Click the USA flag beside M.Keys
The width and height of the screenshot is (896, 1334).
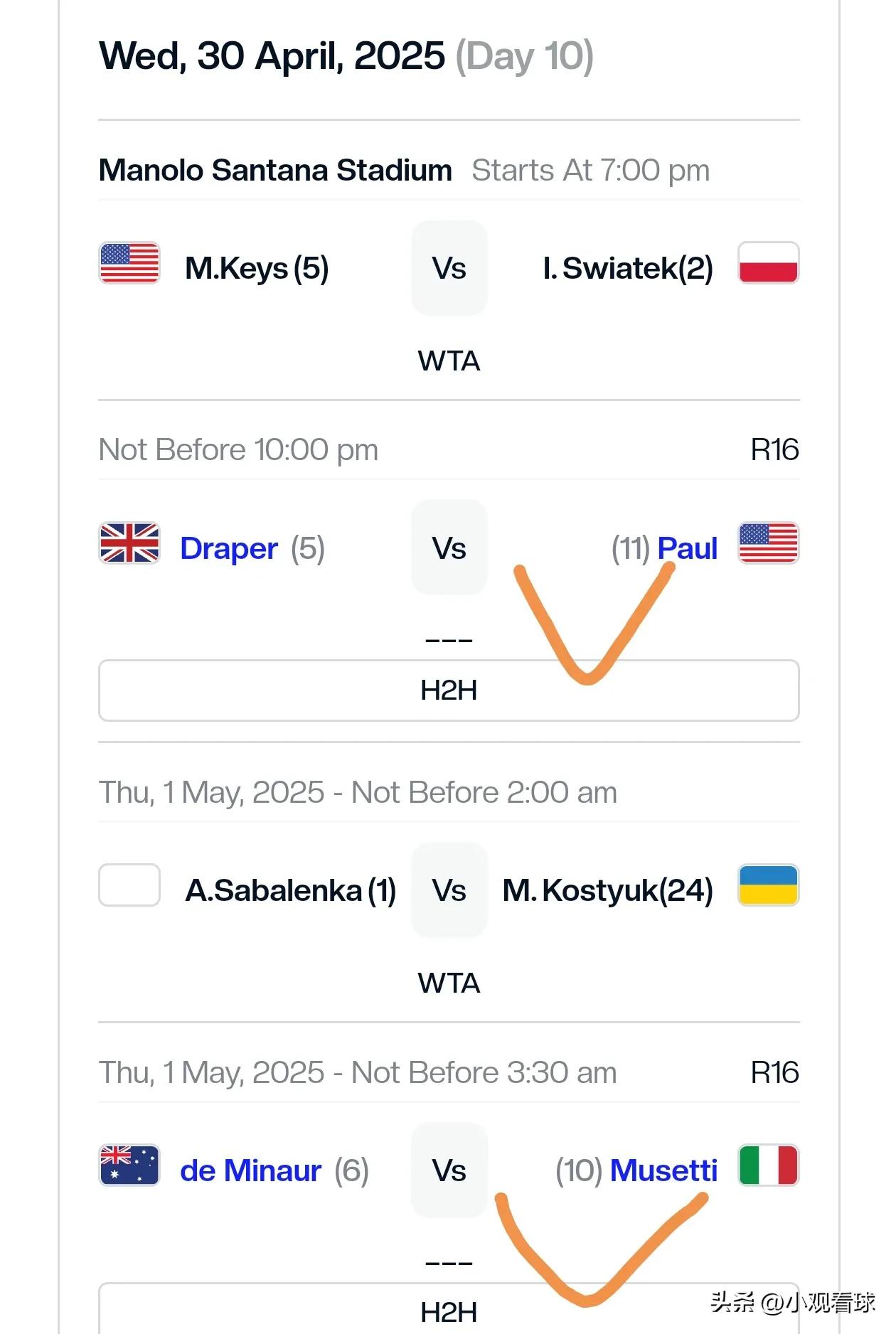[x=129, y=262]
